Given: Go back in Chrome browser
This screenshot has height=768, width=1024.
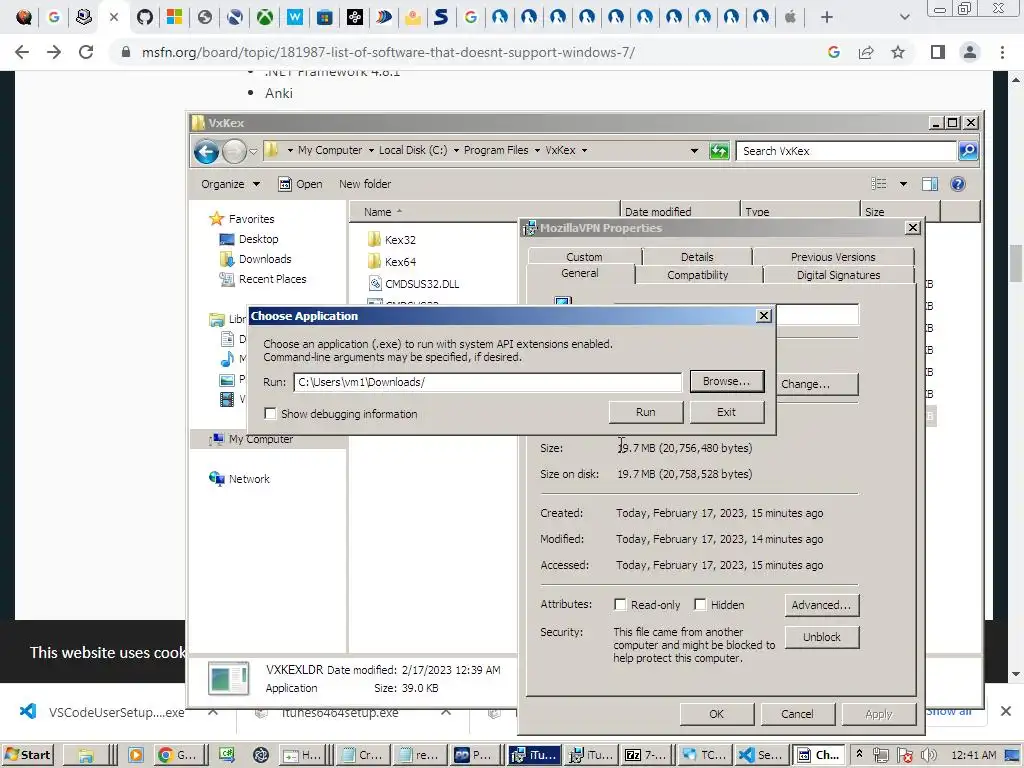Looking at the screenshot, I should (22, 52).
